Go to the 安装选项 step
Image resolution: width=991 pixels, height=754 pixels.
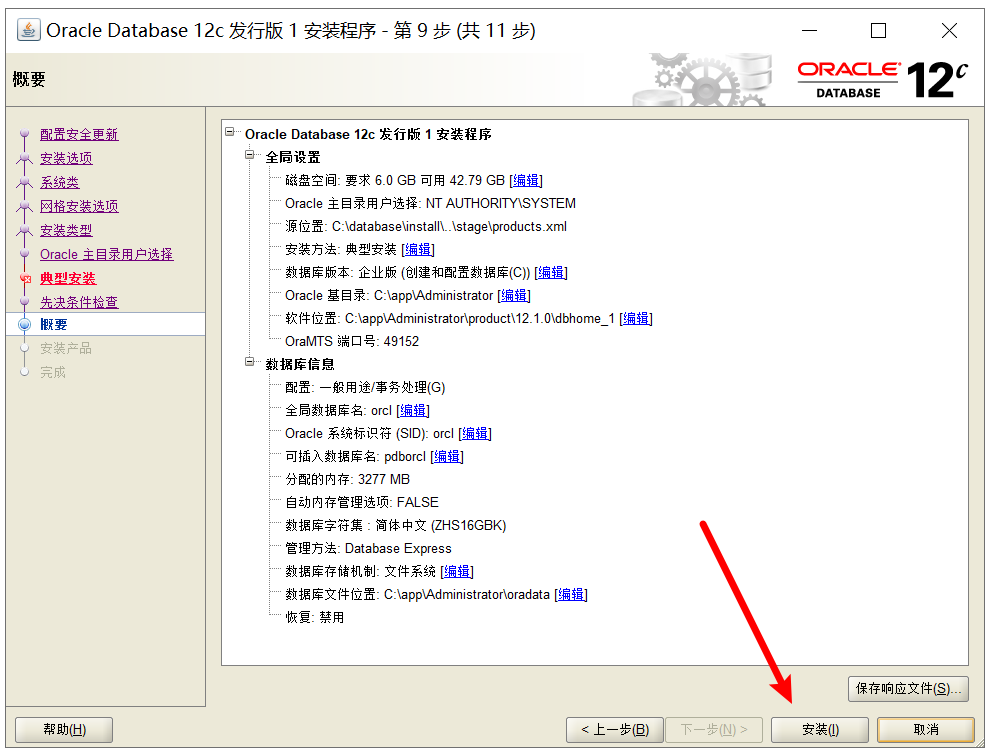[66, 158]
